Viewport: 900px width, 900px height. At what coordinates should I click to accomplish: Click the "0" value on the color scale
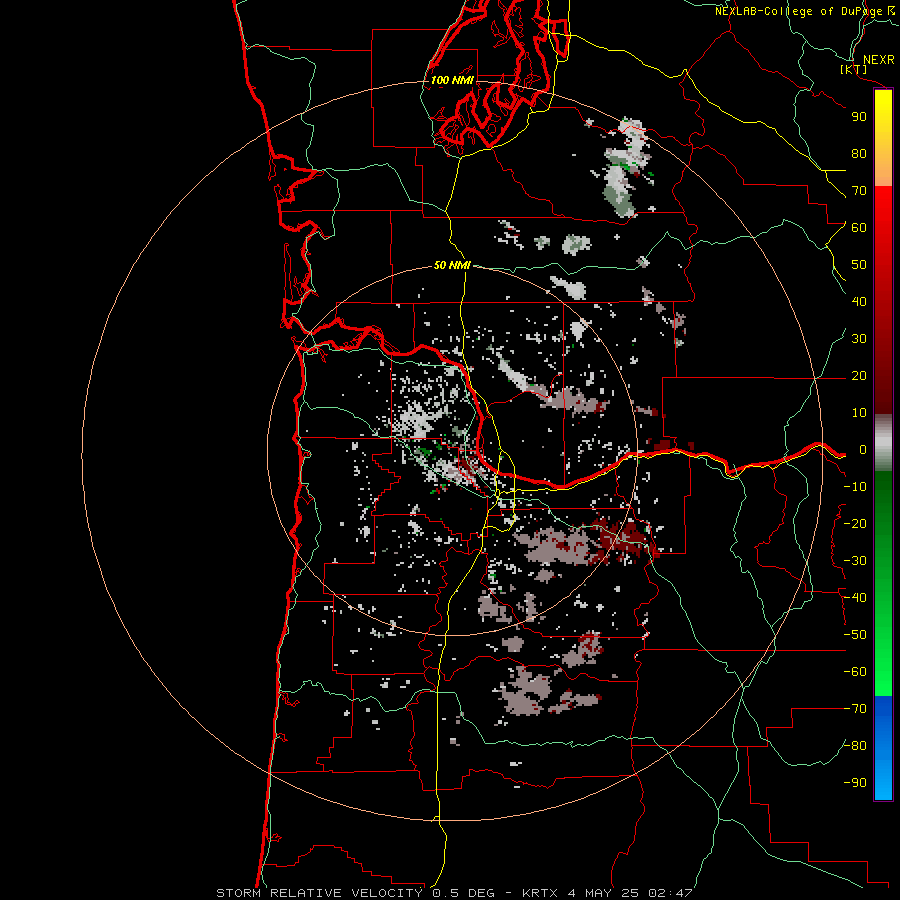click(x=863, y=450)
